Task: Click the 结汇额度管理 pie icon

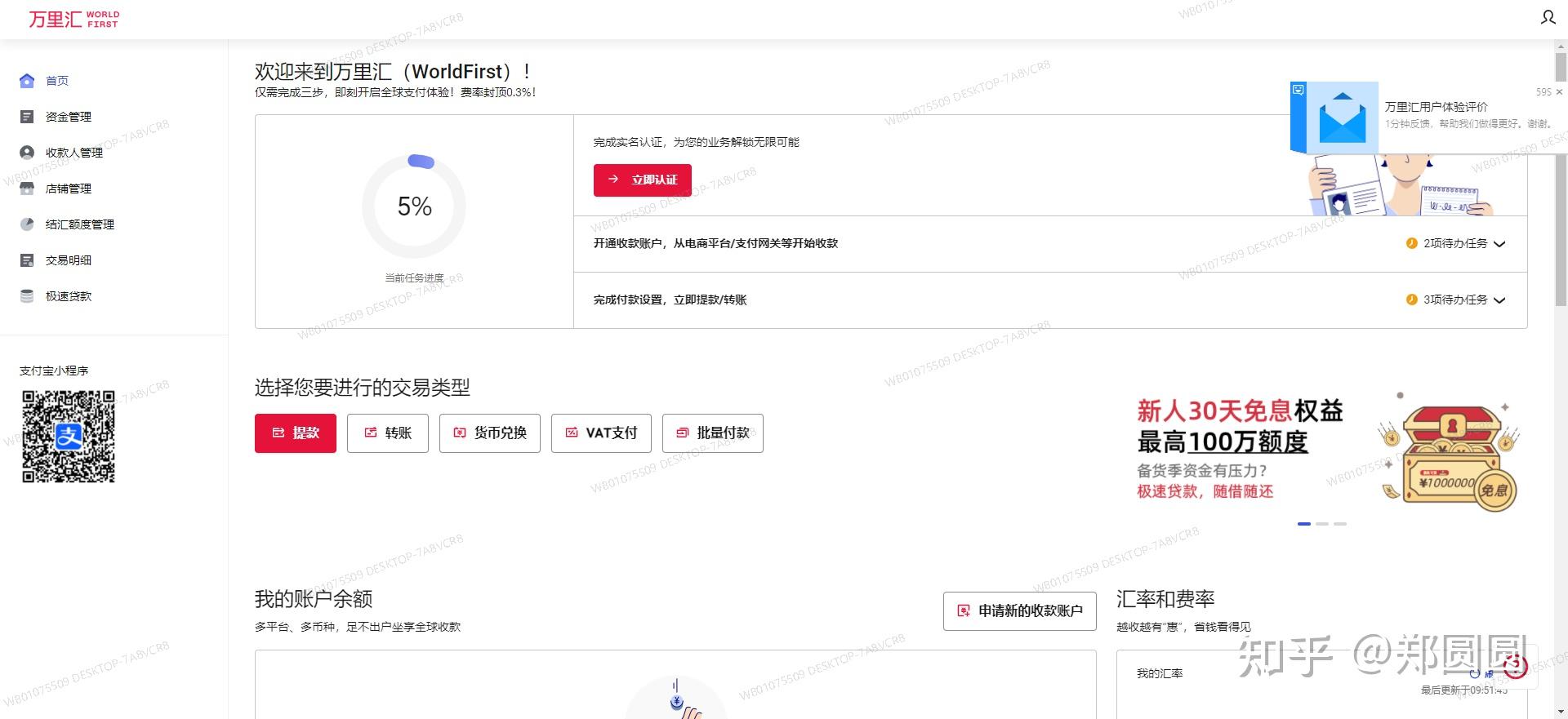Action: 27,224
